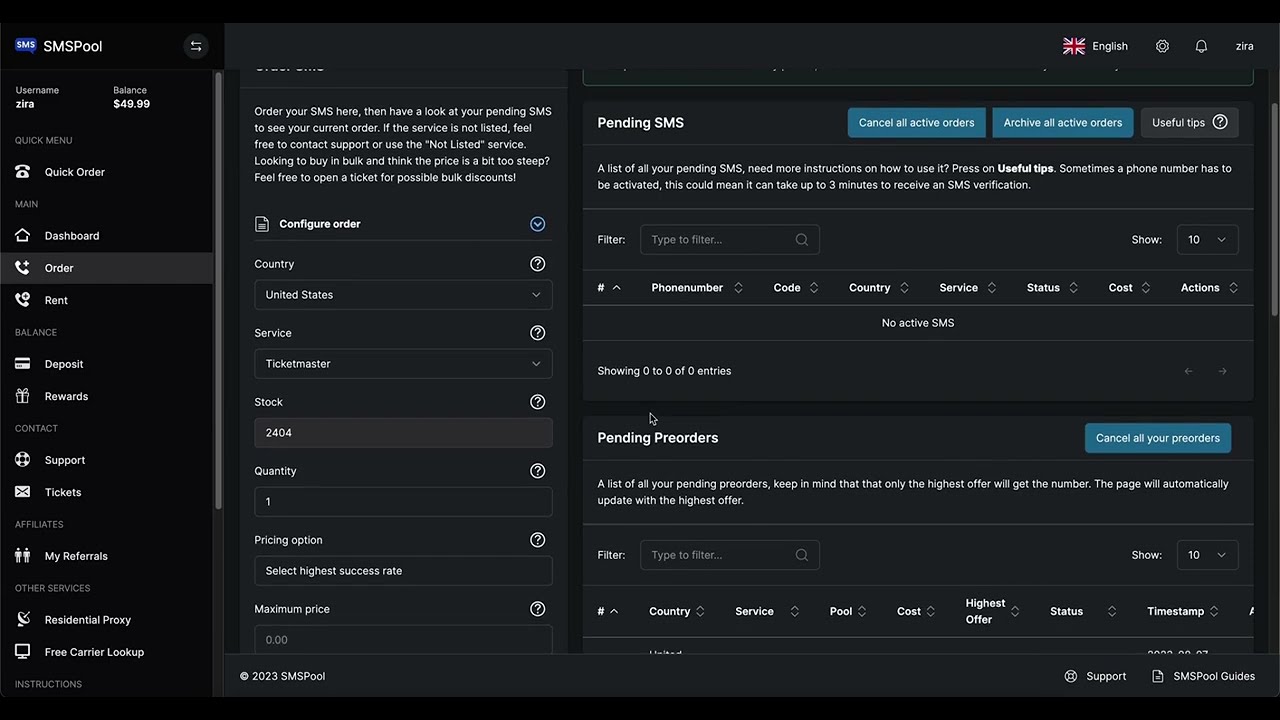Click the Maximum price input field
1280x720 pixels.
(x=403, y=639)
